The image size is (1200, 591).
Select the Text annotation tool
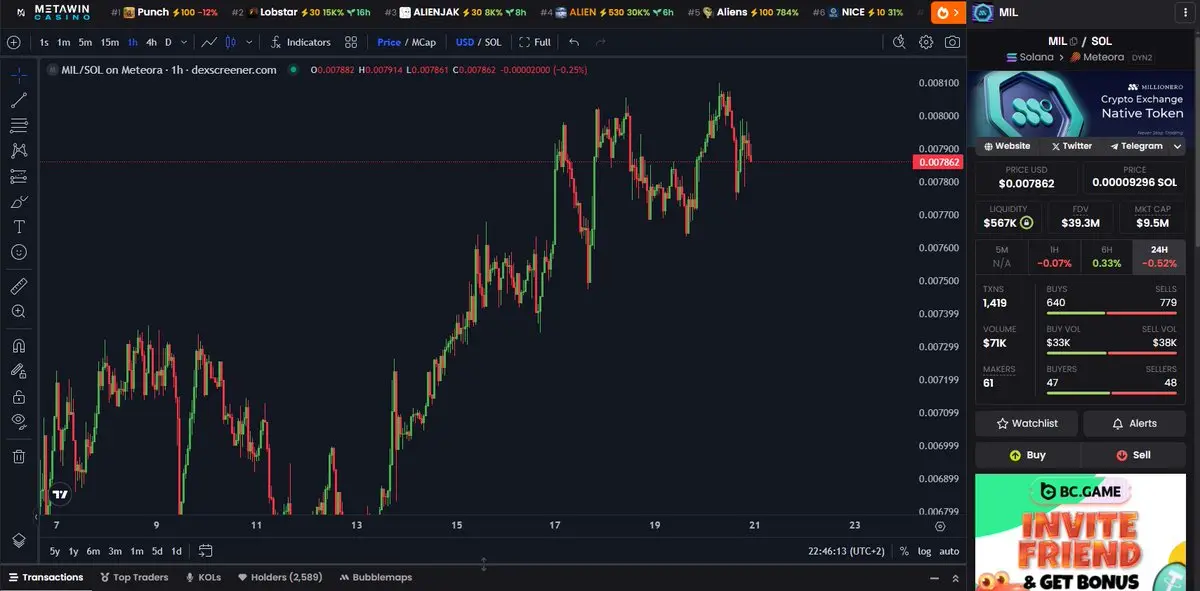18,227
